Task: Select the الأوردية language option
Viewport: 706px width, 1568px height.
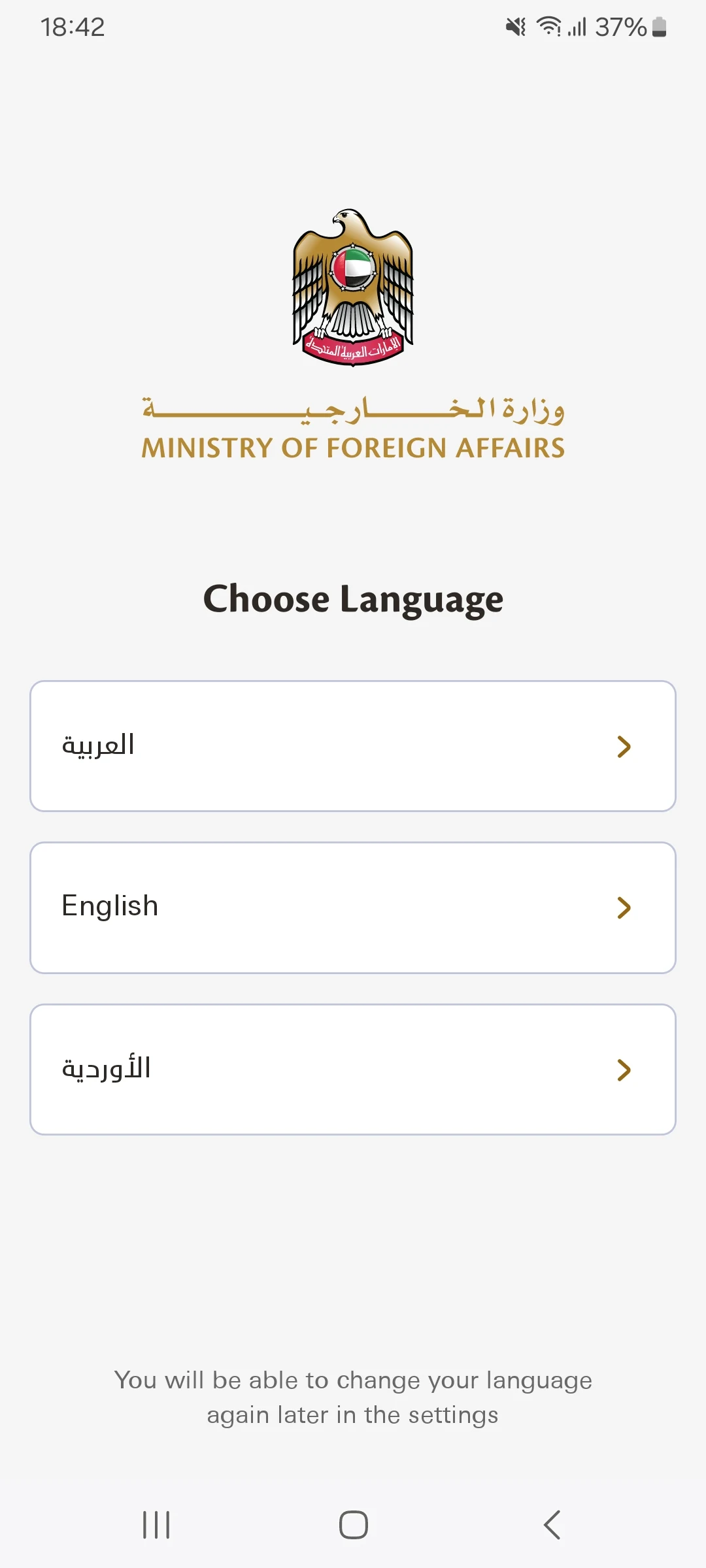Action: pos(353,1070)
